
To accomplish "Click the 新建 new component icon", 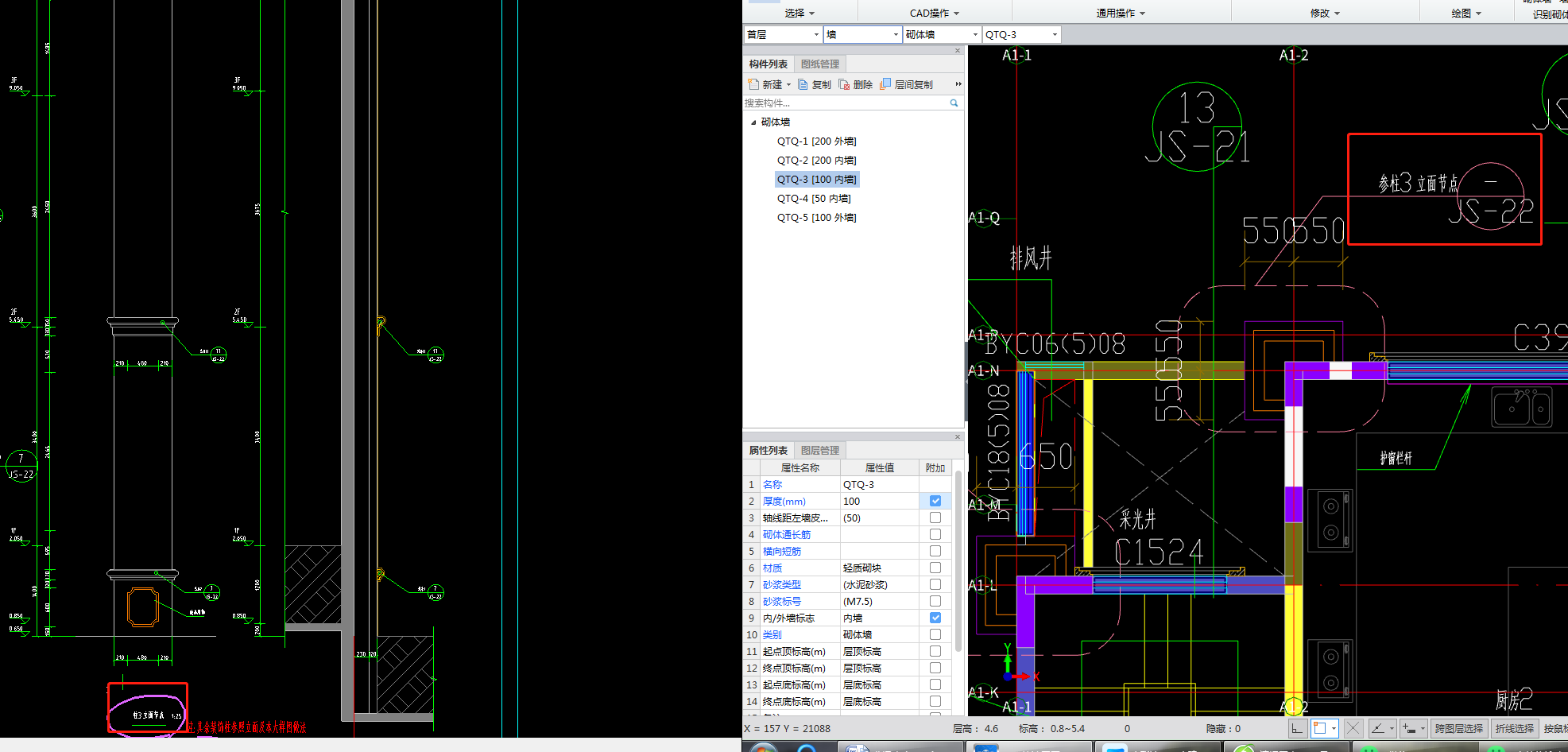I will [x=753, y=84].
